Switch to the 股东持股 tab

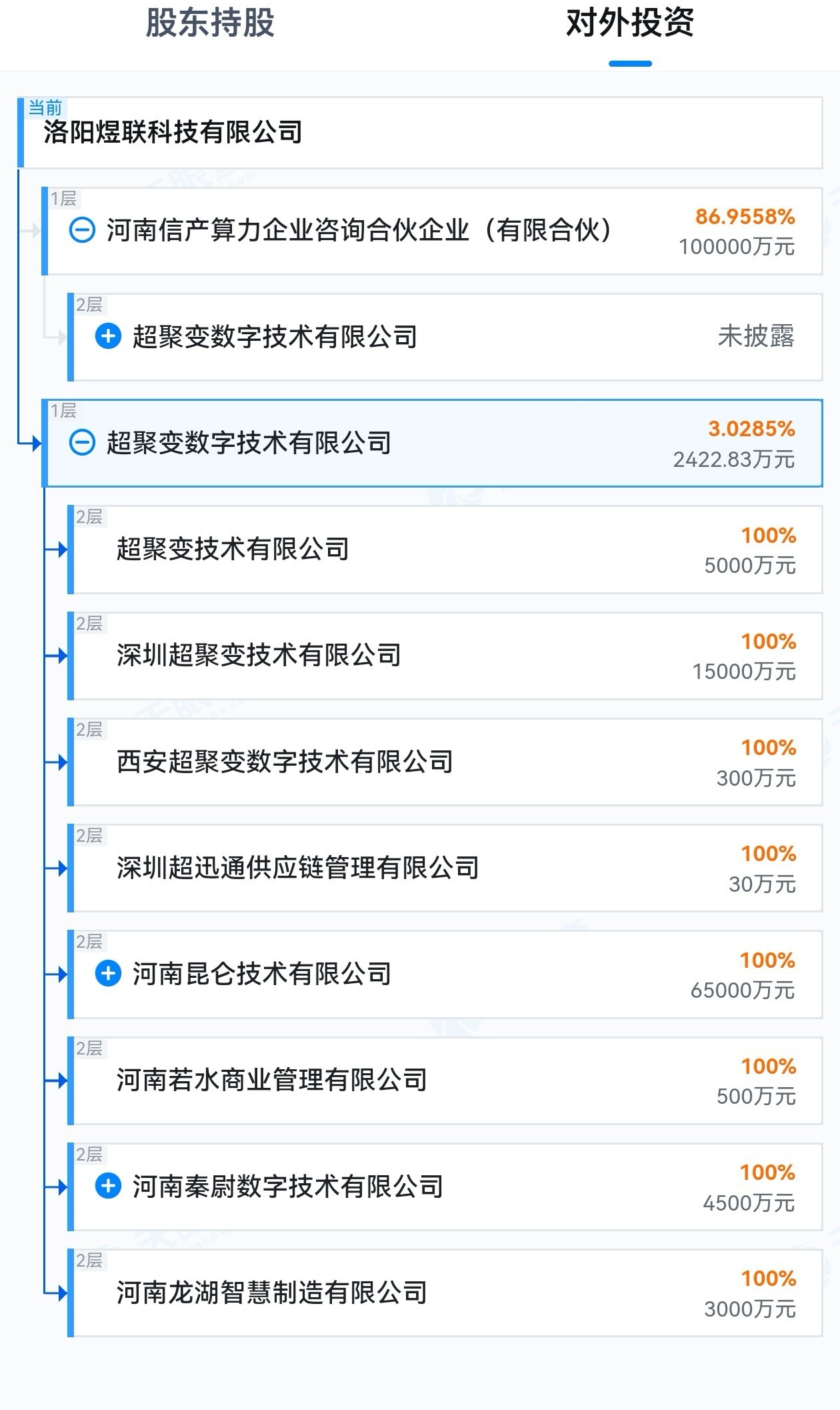[x=210, y=23]
